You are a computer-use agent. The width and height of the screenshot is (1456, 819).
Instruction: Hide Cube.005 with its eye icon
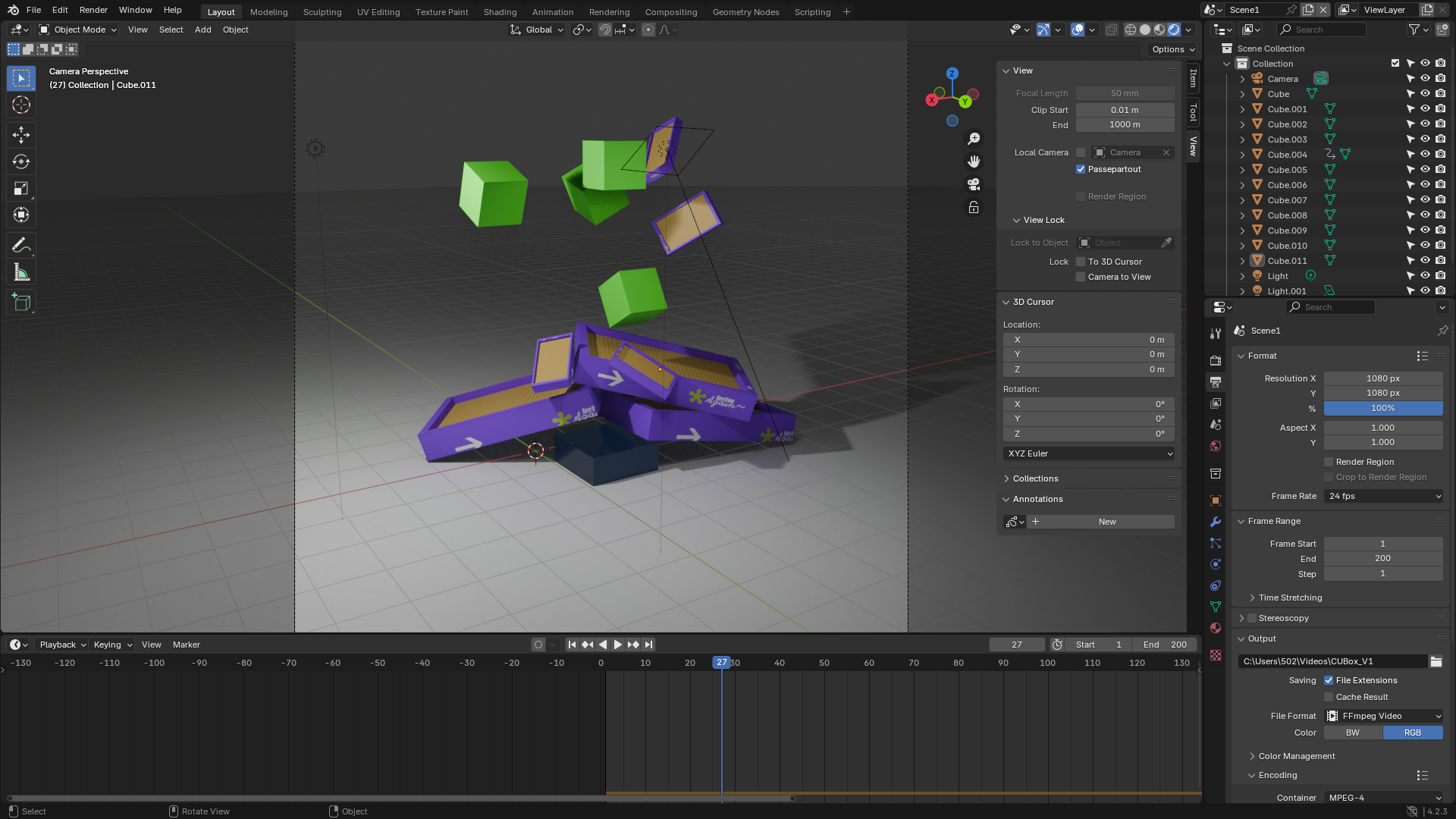click(x=1425, y=170)
